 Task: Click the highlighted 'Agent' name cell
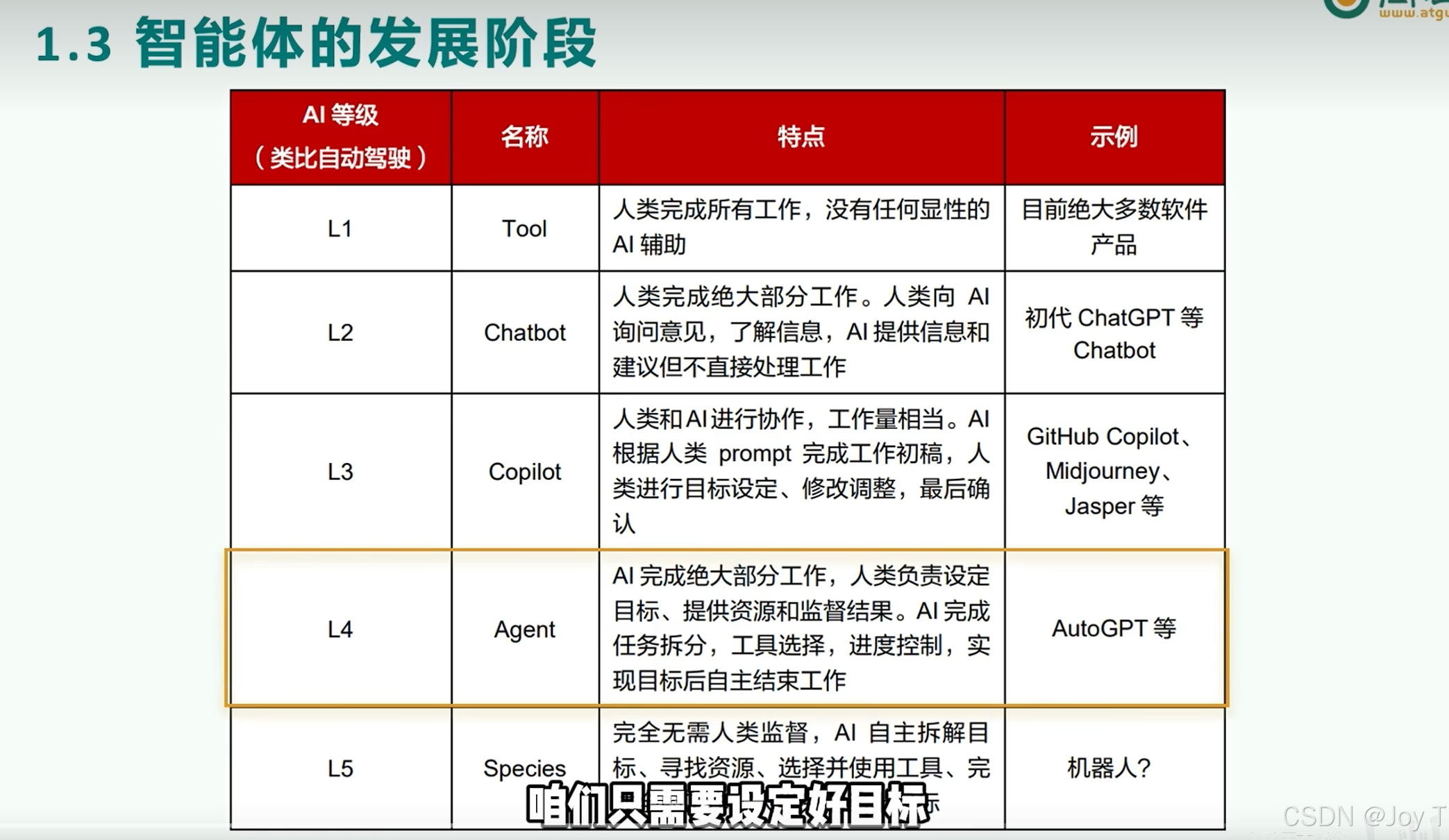(x=525, y=629)
